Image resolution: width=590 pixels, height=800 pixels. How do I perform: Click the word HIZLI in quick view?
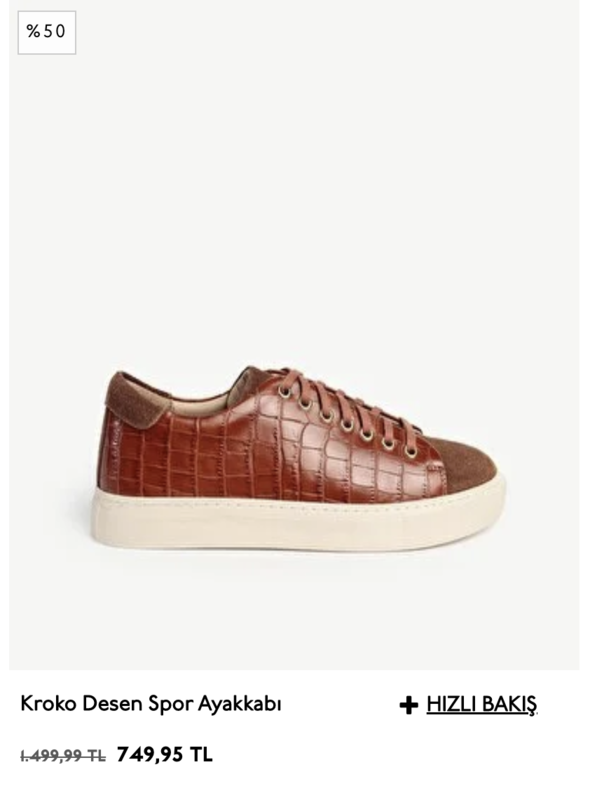(452, 705)
